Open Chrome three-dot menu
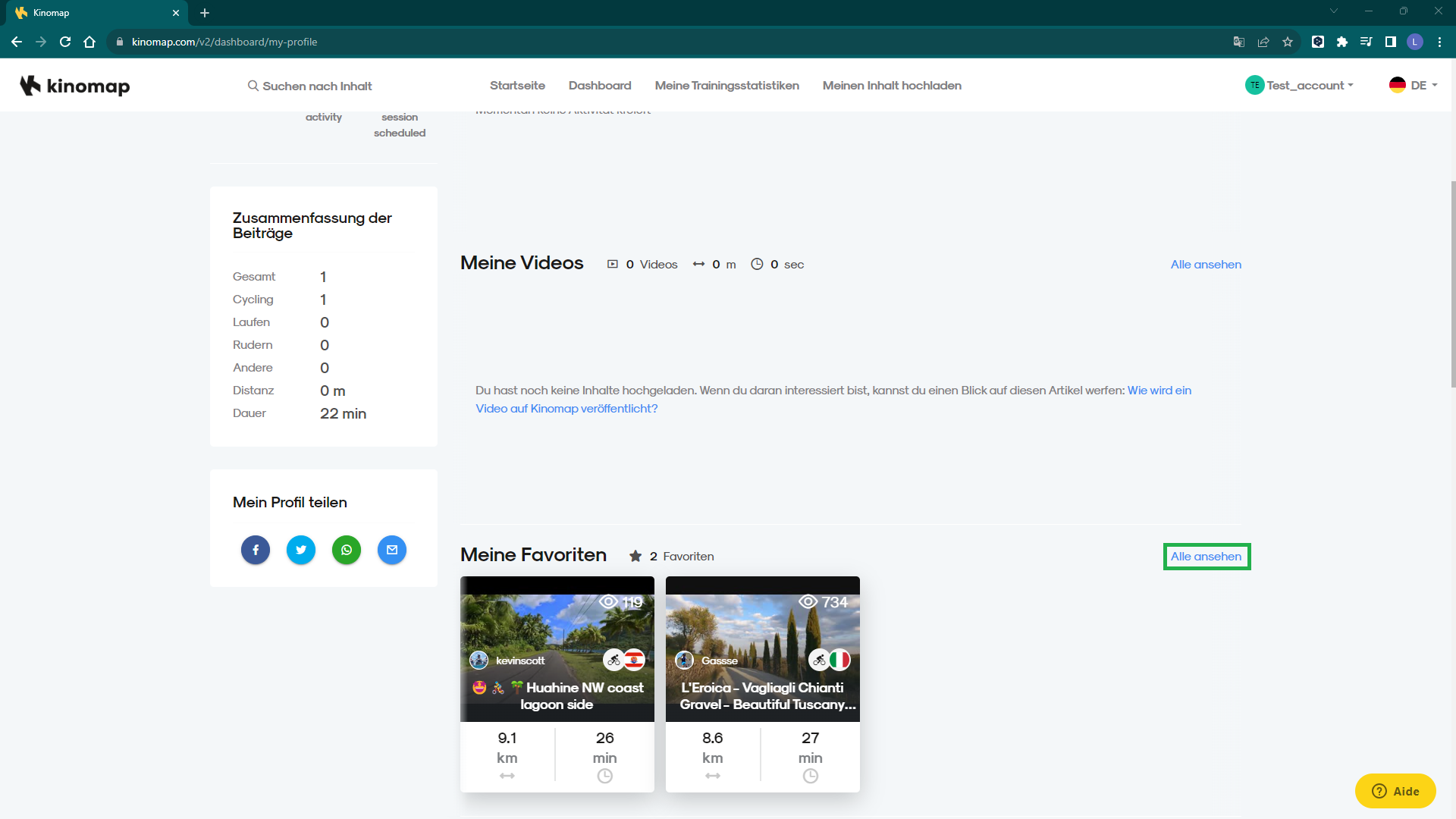Screen dimensions: 1456x819 [x=1439, y=42]
